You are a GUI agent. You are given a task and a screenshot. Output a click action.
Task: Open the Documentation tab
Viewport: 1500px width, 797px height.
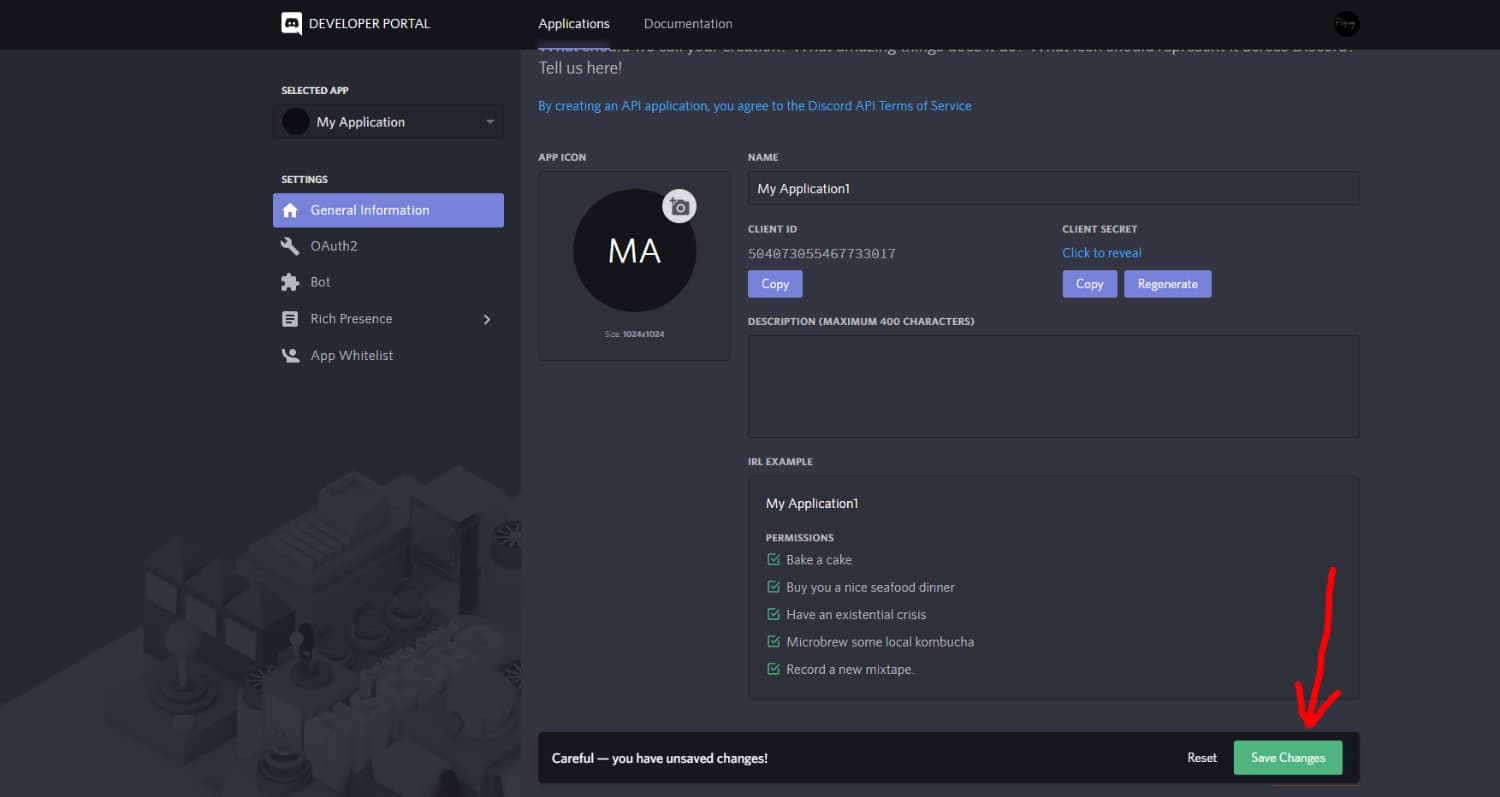pos(688,24)
